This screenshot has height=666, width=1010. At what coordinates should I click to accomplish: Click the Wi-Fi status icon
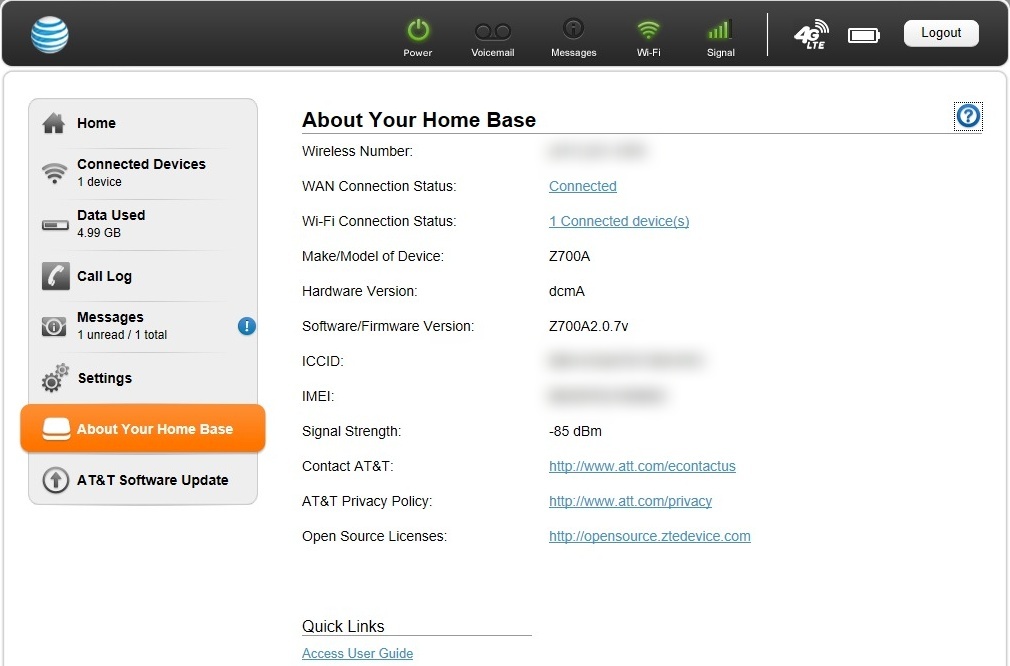click(648, 30)
